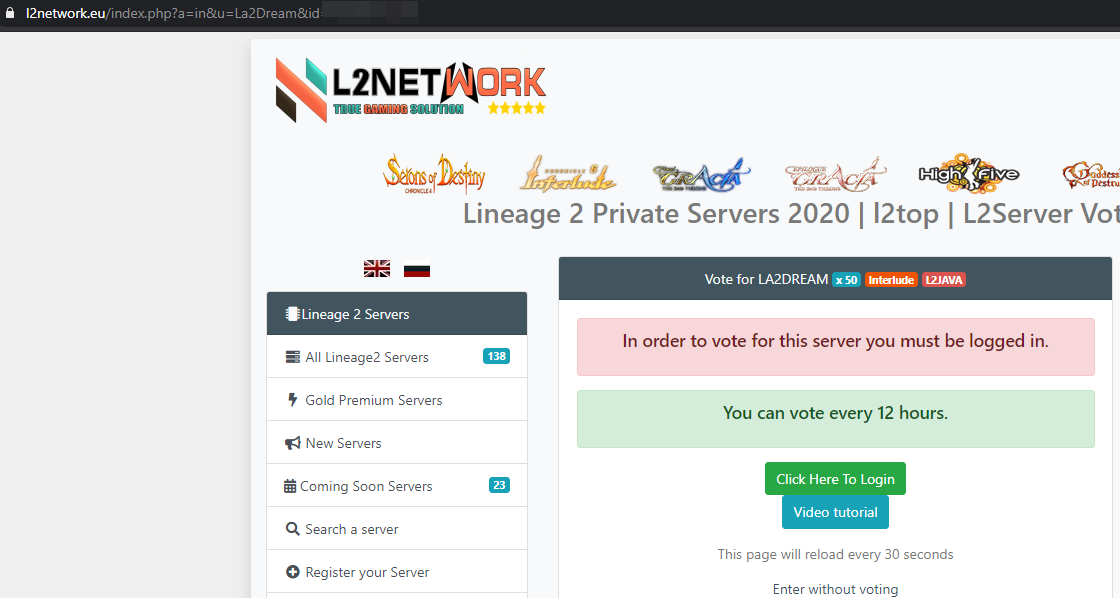Open Coming Soon Servers menu item

[x=366, y=486]
